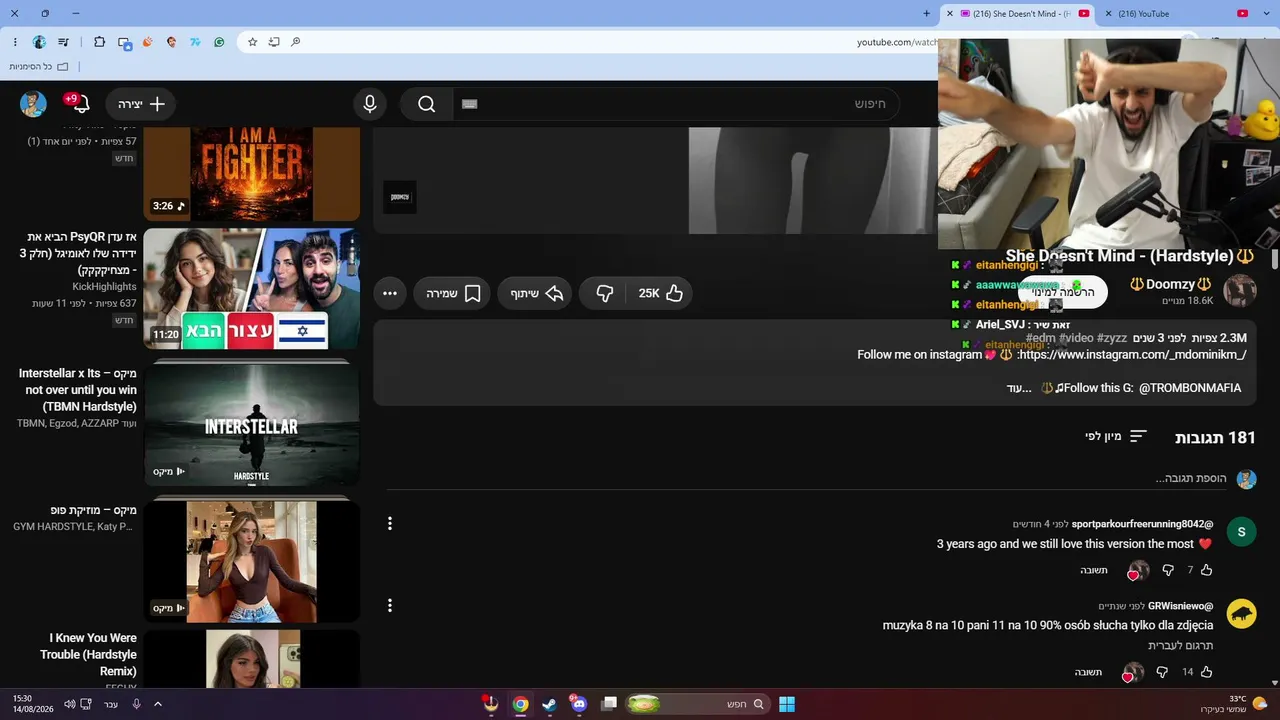Open the PsyQR video thumbnail
The image size is (1280, 720).
click(252, 289)
